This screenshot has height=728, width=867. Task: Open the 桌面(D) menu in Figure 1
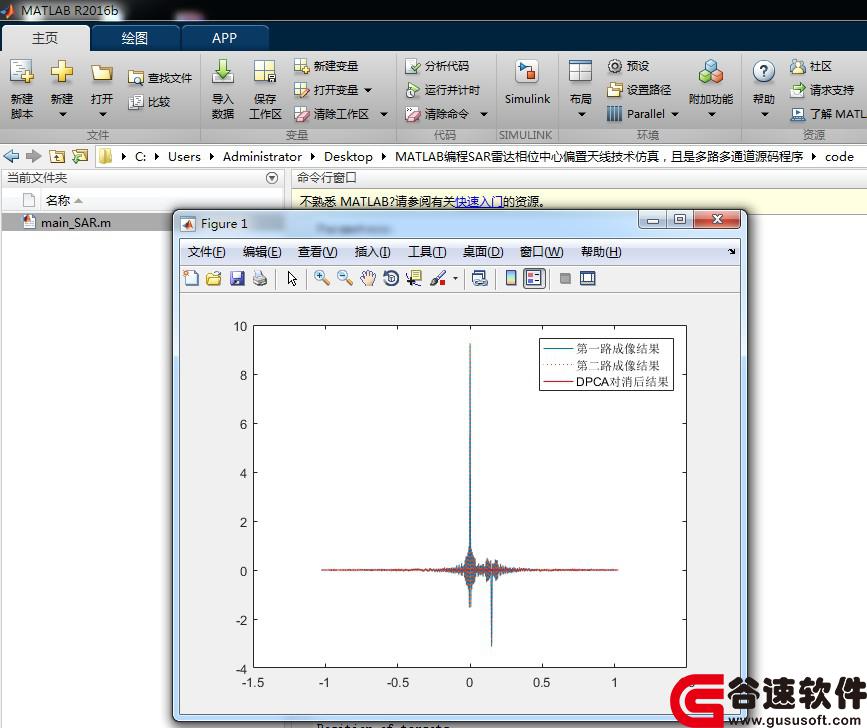pyautogui.click(x=483, y=252)
